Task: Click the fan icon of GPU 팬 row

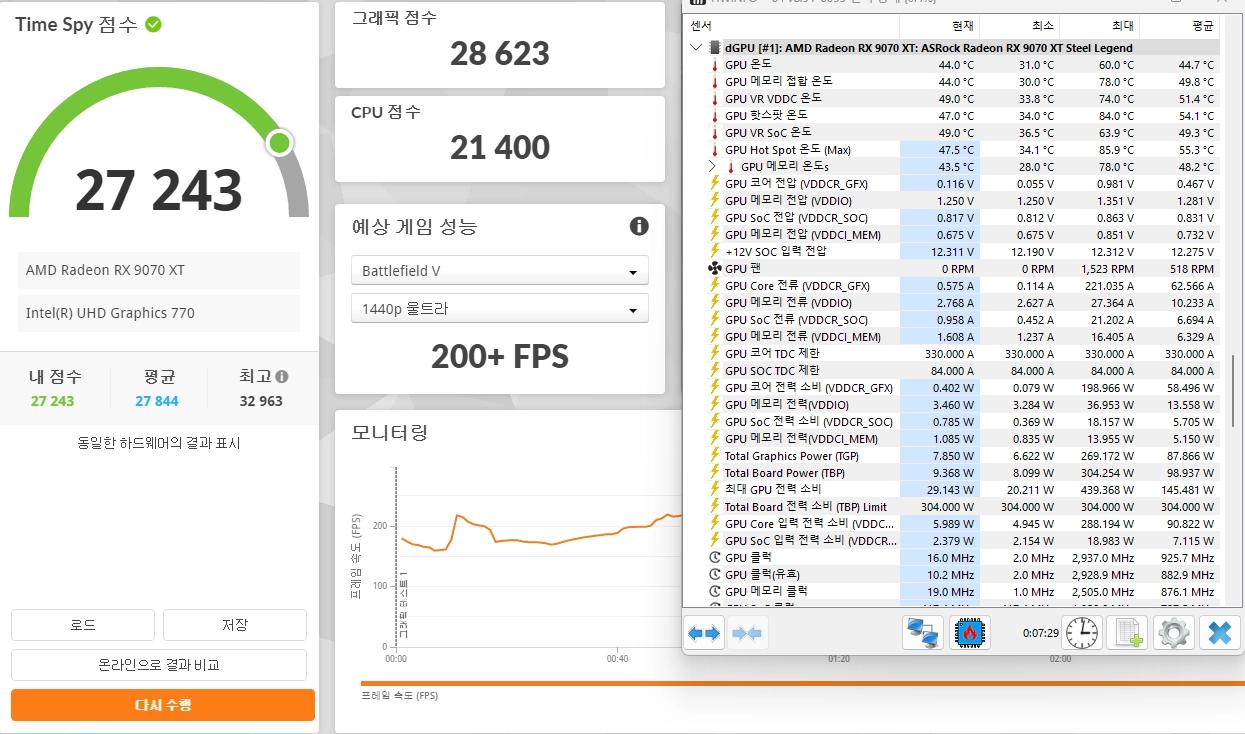Action: coord(714,269)
